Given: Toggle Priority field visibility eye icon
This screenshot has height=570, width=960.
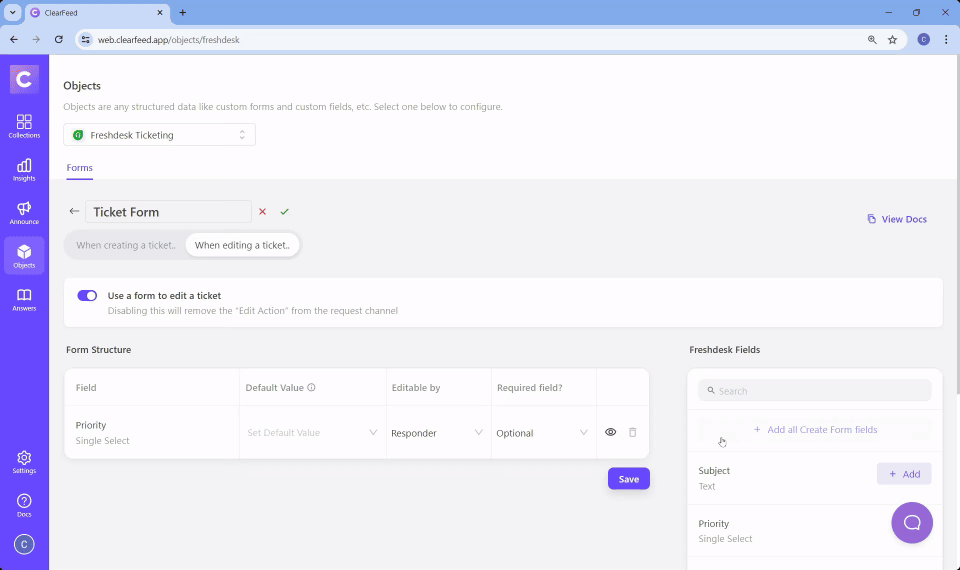Looking at the screenshot, I should point(610,433).
